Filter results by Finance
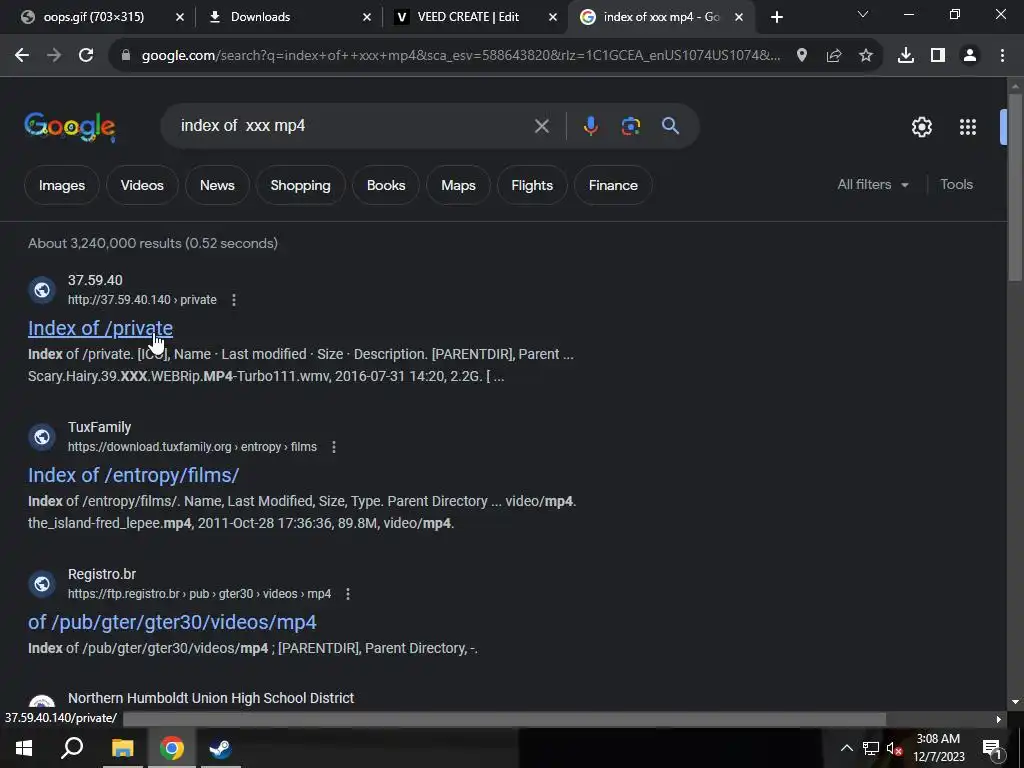 [x=613, y=185]
